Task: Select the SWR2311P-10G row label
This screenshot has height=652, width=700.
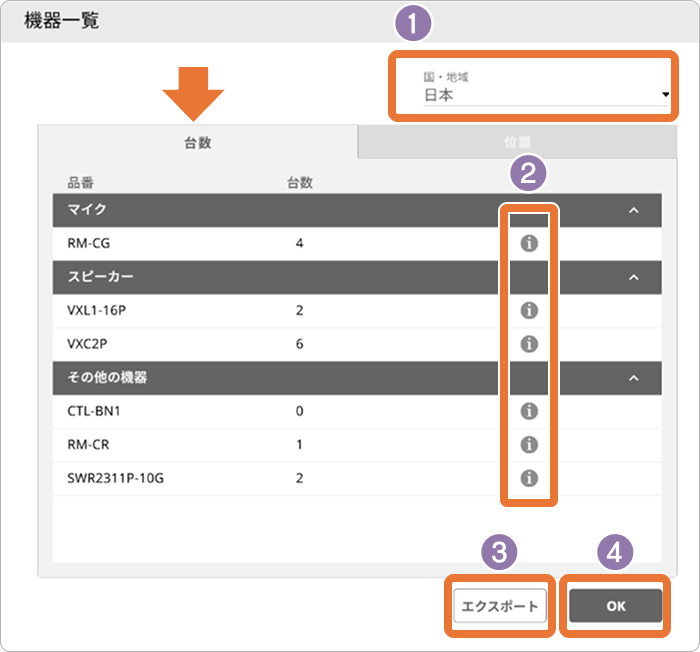Action: 115,478
